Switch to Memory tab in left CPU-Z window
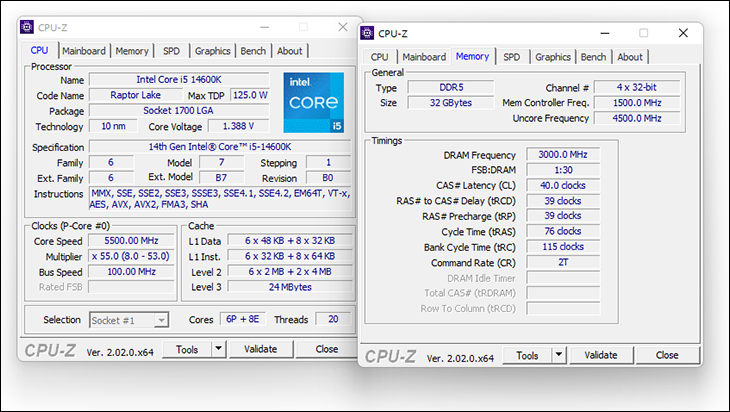Screen dimensions: 730x412 pos(132,51)
